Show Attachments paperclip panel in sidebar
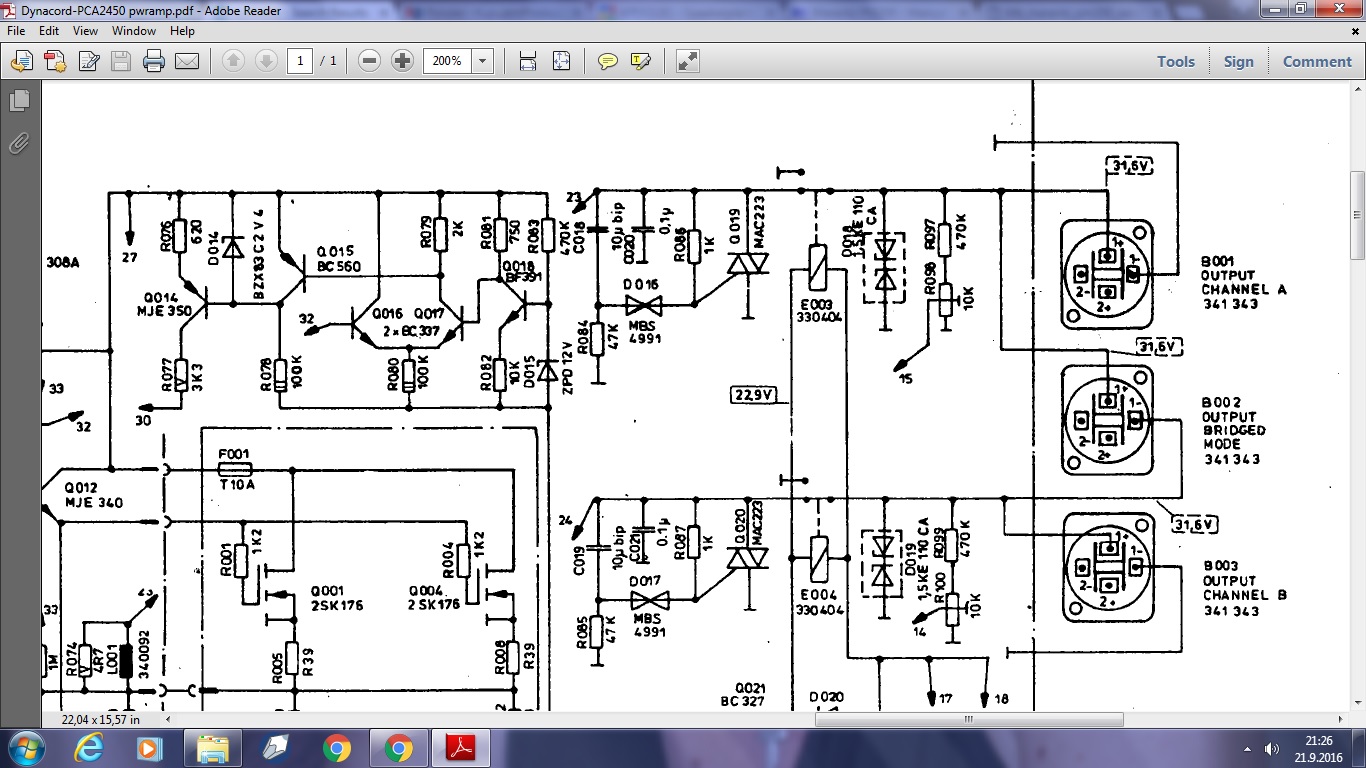The height and width of the screenshot is (768, 1366). pyautogui.click(x=19, y=143)
